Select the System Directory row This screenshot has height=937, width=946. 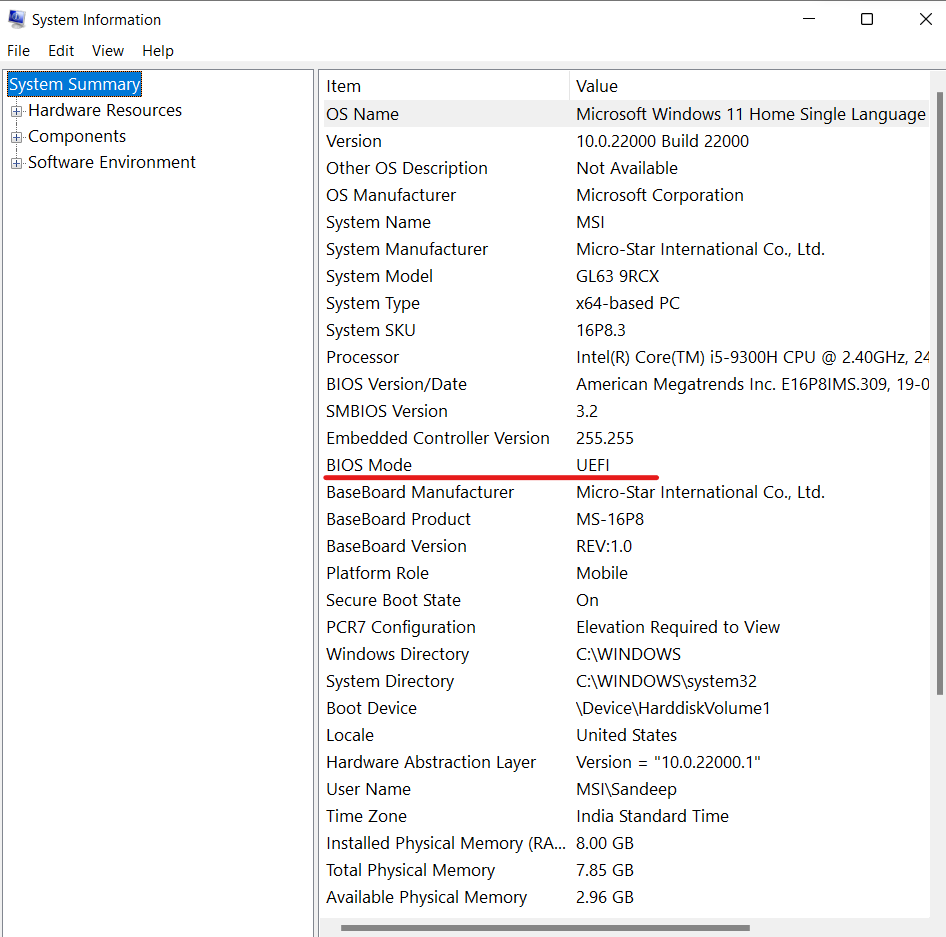click(x=626, y=681)
